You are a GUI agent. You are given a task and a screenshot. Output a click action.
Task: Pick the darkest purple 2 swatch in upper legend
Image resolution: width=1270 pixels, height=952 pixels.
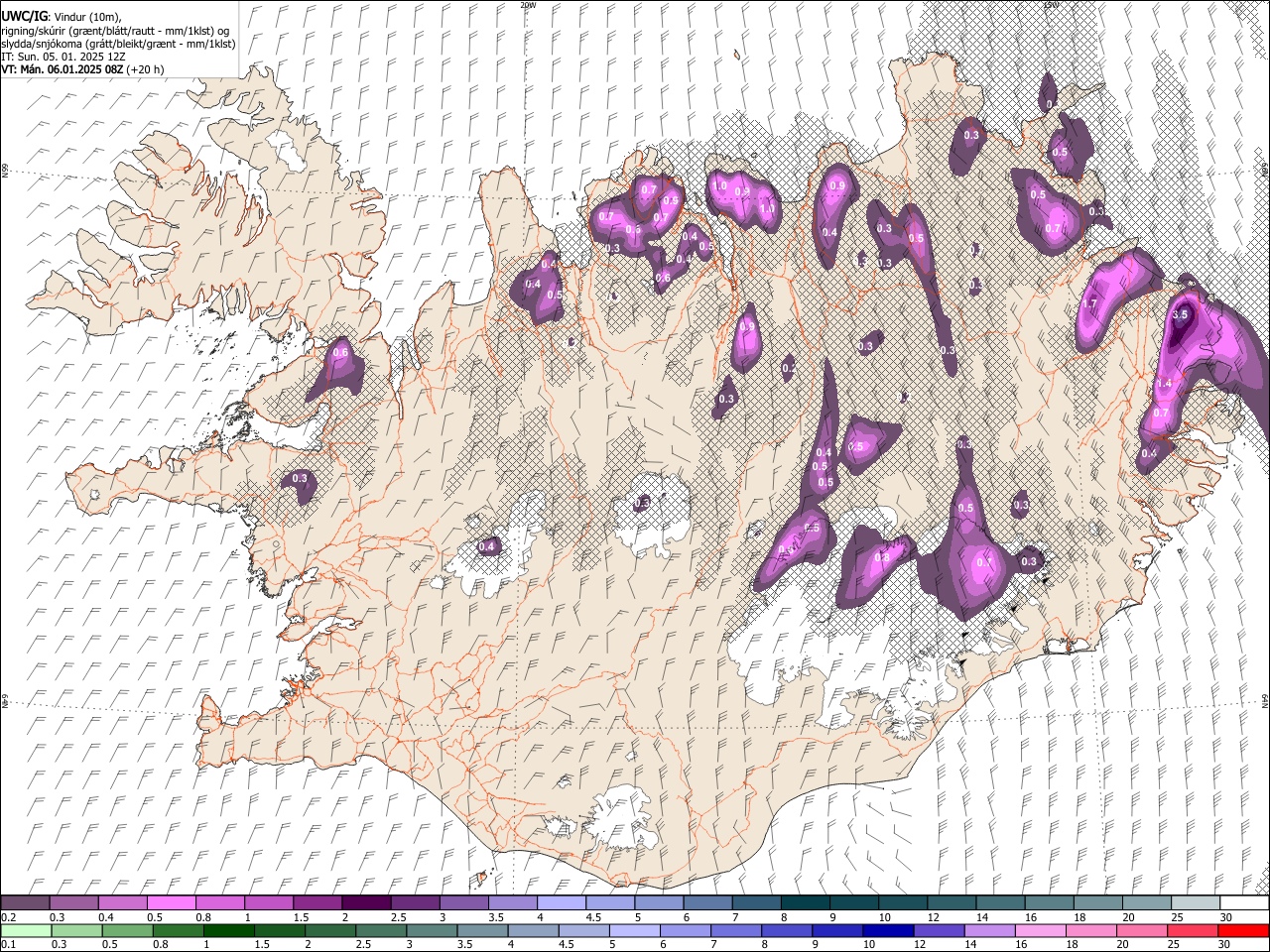366,902
